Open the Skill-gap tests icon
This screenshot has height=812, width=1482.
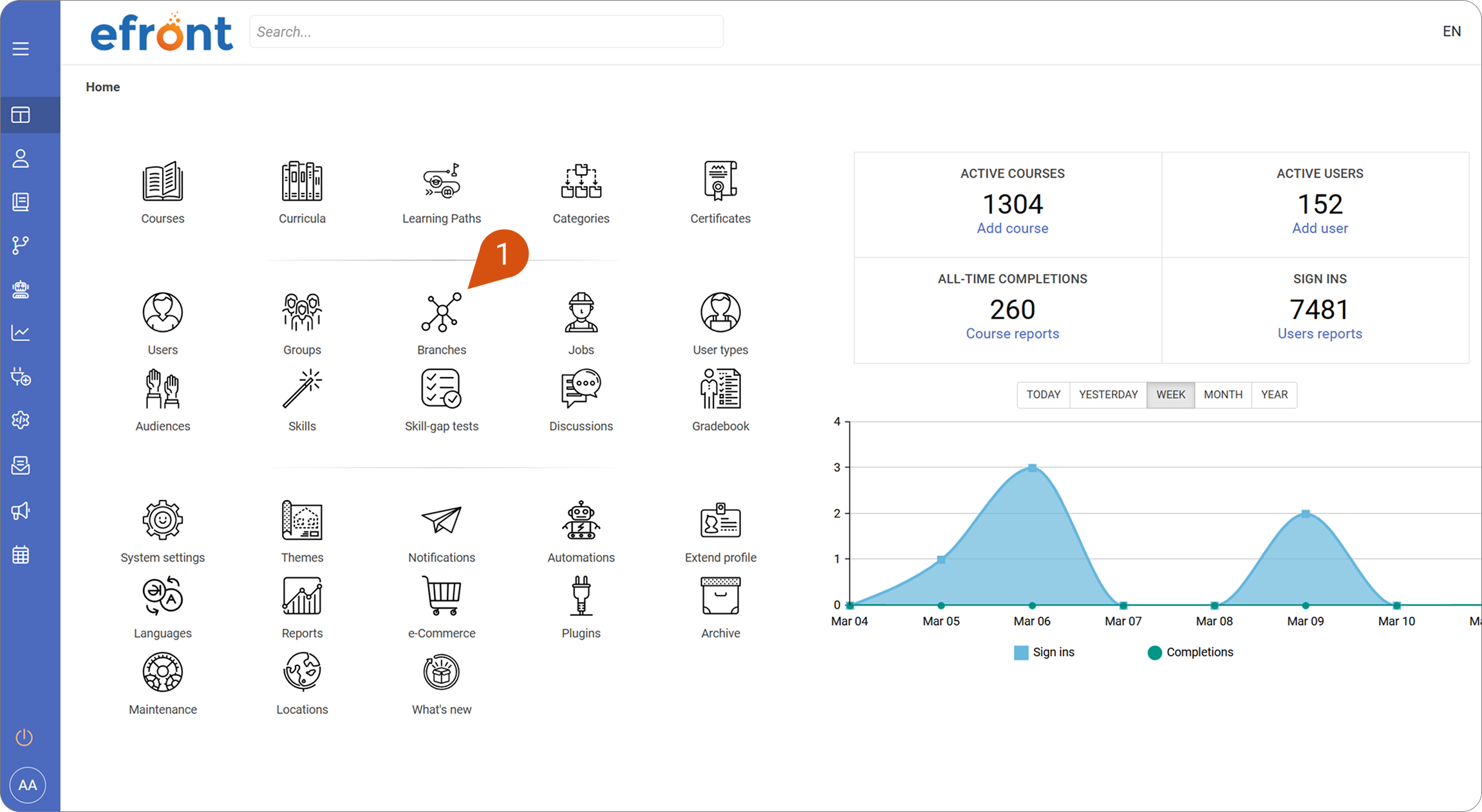[x=441, y=389]
